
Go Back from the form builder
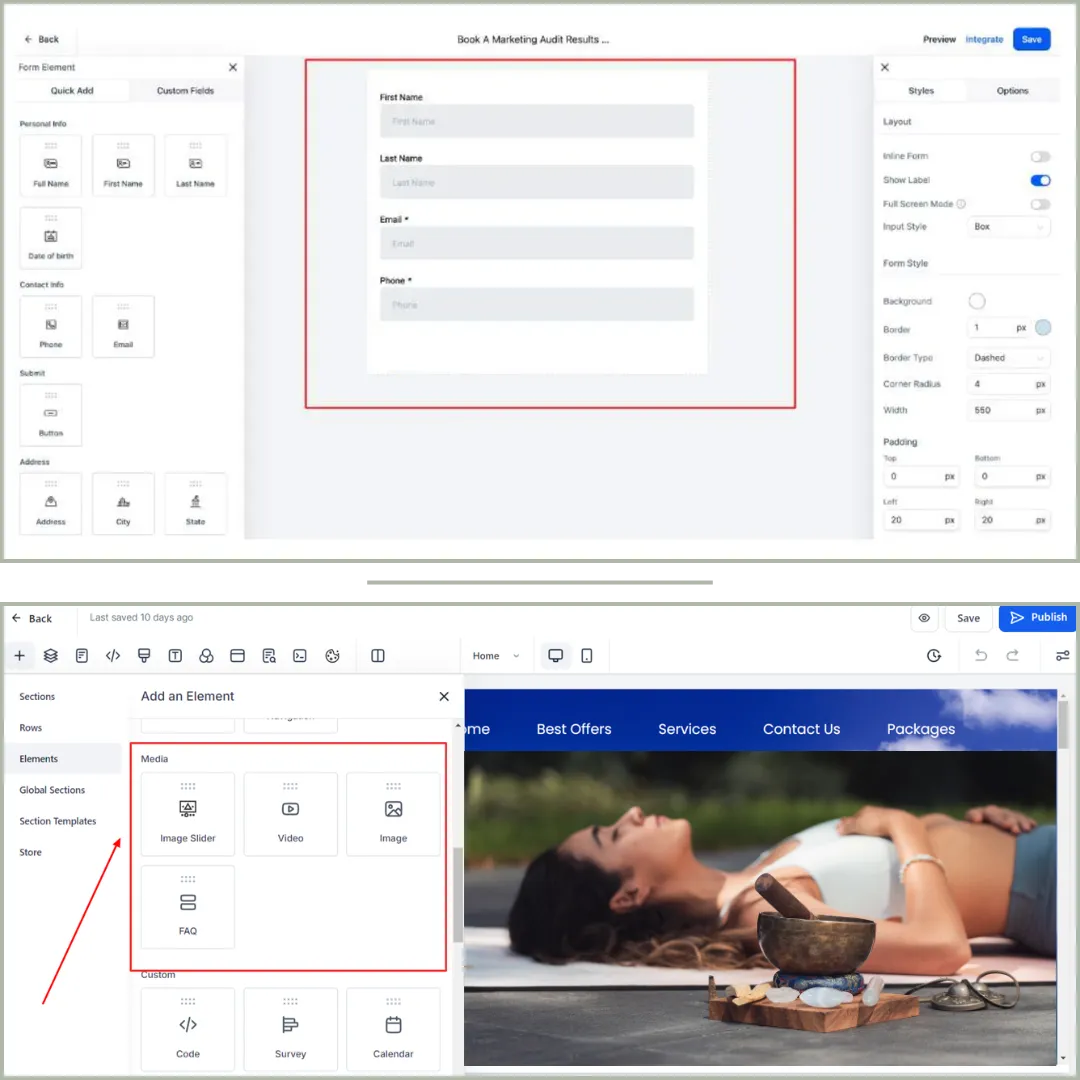pyautogui.click(x=41, y=39)
